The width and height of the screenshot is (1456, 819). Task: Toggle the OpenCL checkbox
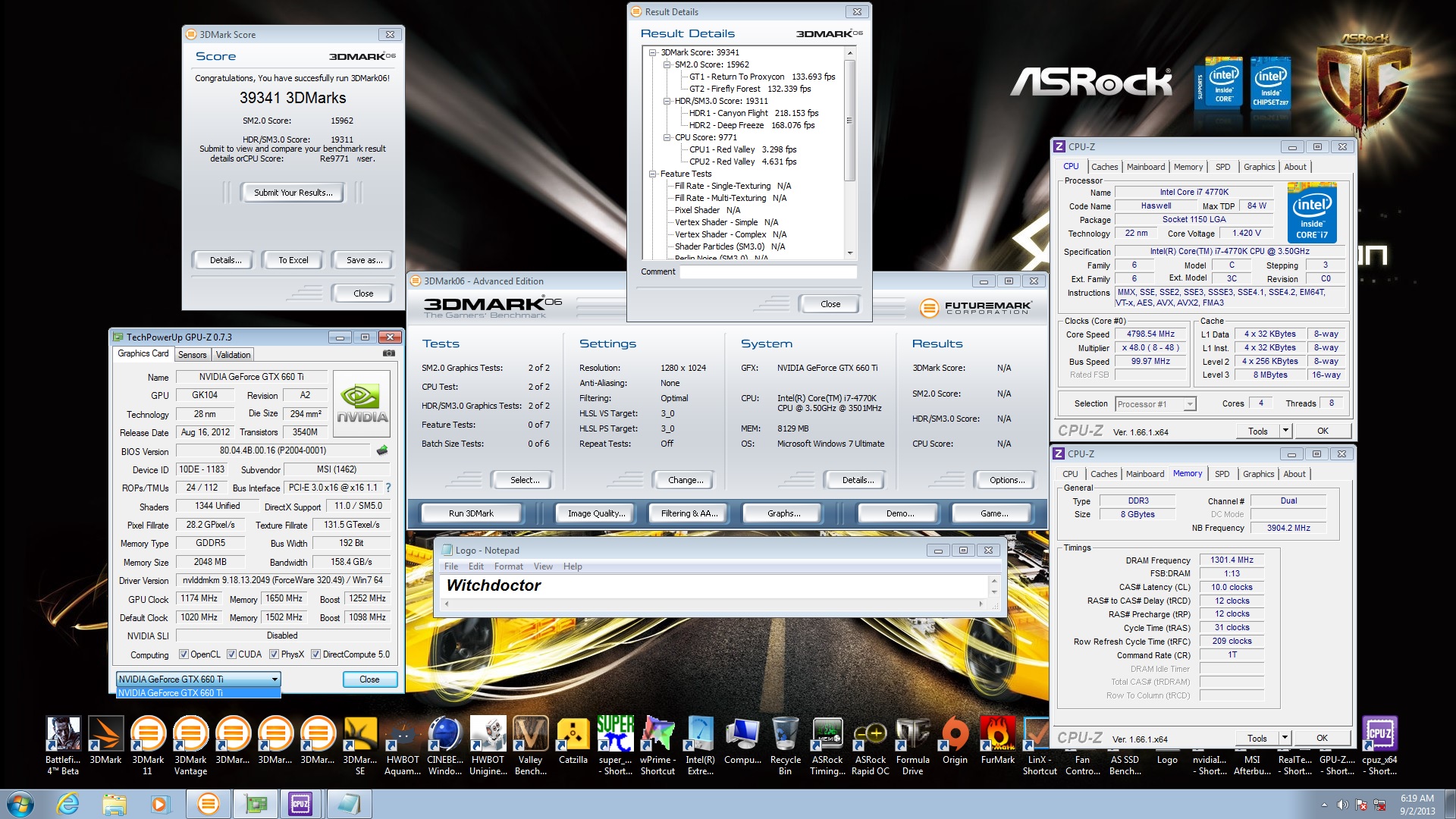point(184,654)
